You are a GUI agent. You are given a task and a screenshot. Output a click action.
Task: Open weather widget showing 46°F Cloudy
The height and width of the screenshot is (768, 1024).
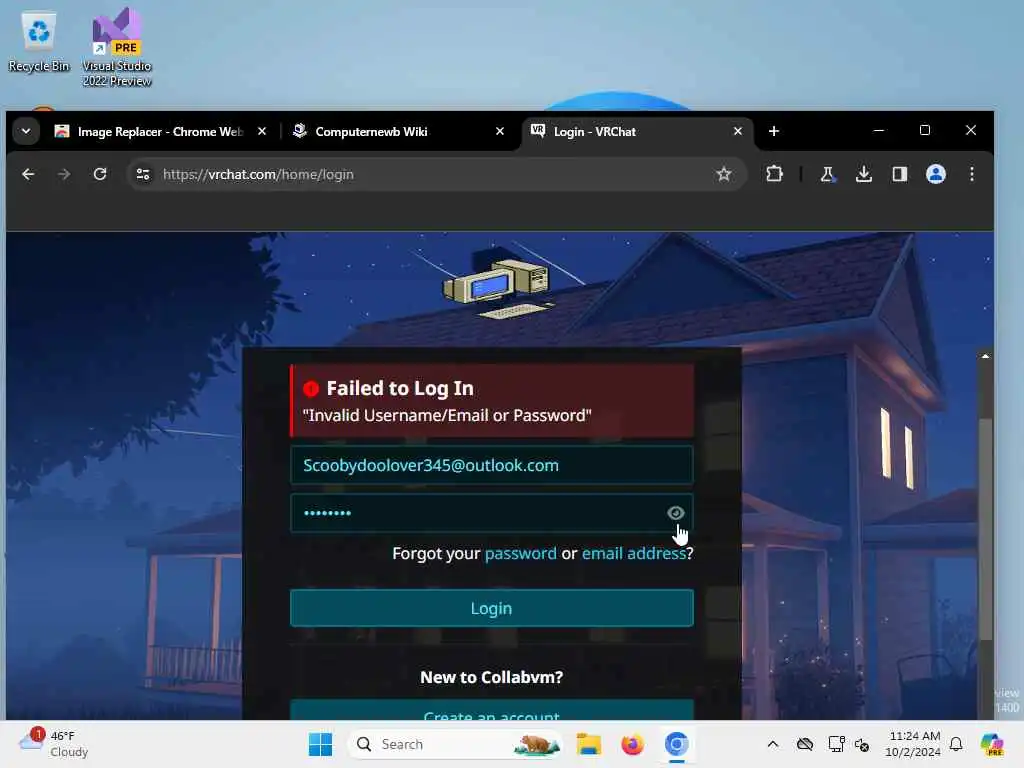[54, 744]
